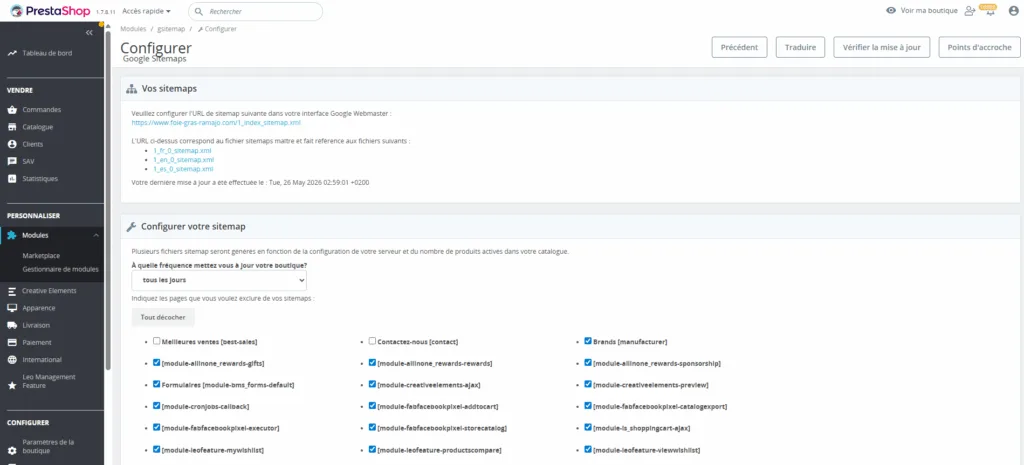Open the 1_fr_0_sitemap.xml link

tap(182, 150)
